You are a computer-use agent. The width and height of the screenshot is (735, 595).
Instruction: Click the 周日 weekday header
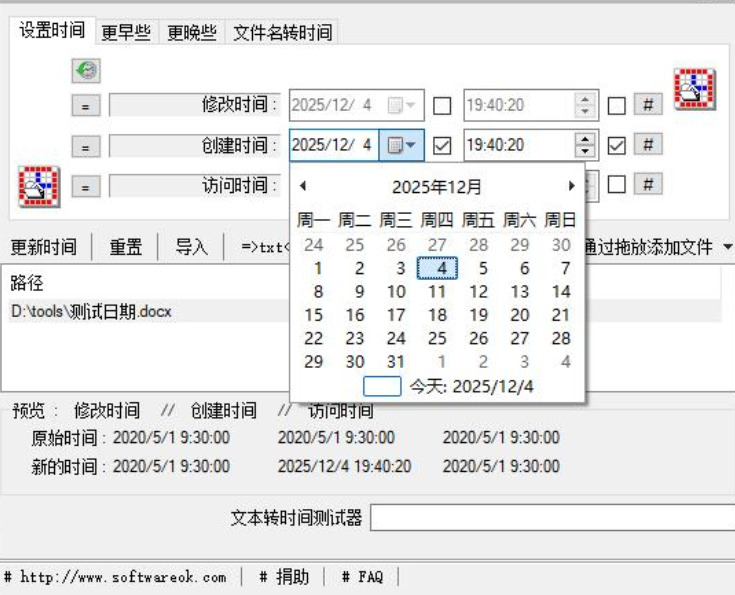(x=561, y=220)
